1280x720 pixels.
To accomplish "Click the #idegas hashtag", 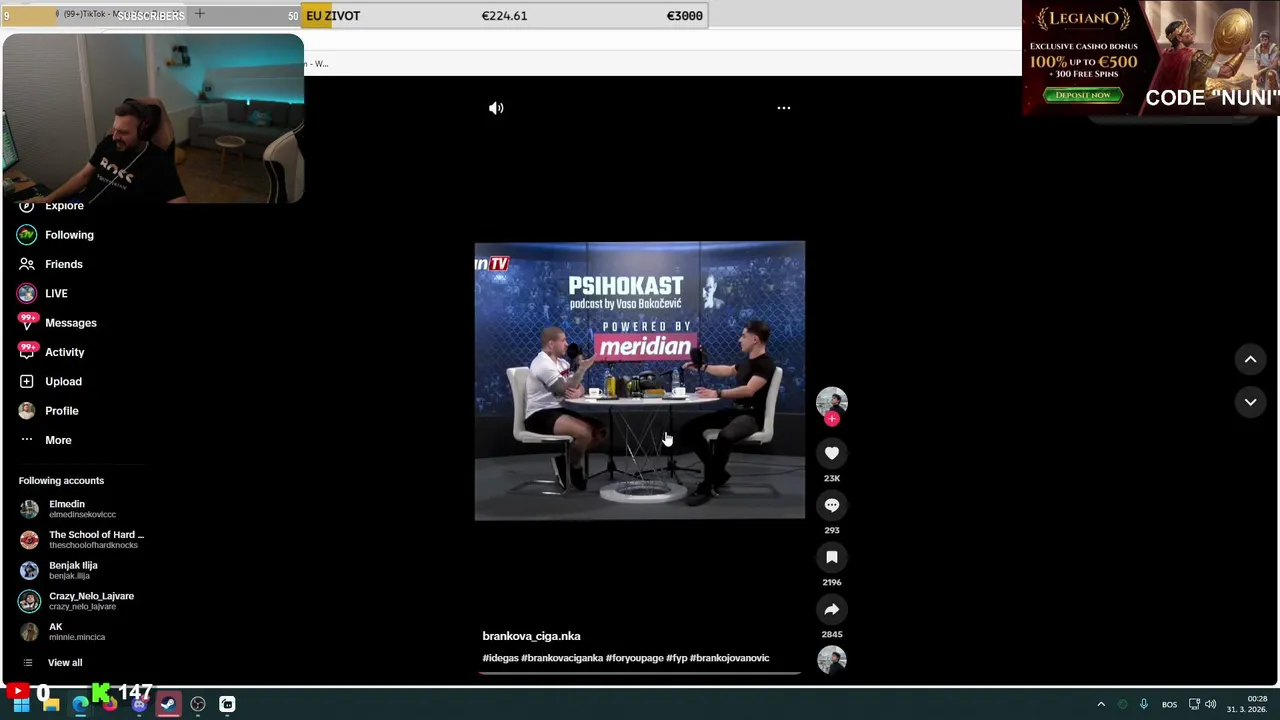I will (500, 658).
